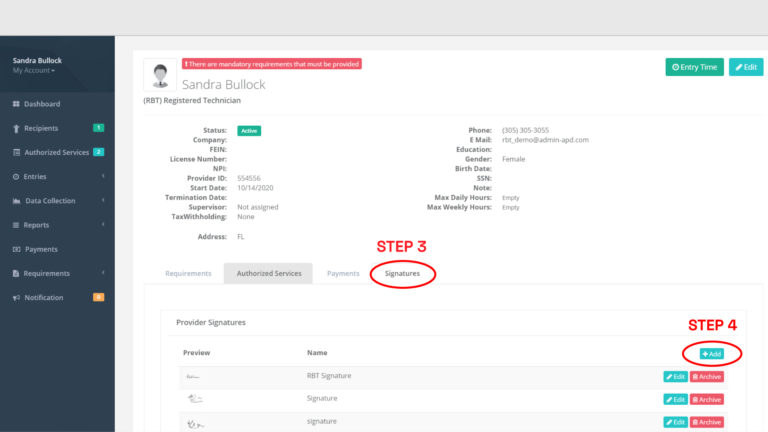Screen dimensions: 768x432
Task: Click Sandra Bullock's profile avatar
Action: (160, 75)
